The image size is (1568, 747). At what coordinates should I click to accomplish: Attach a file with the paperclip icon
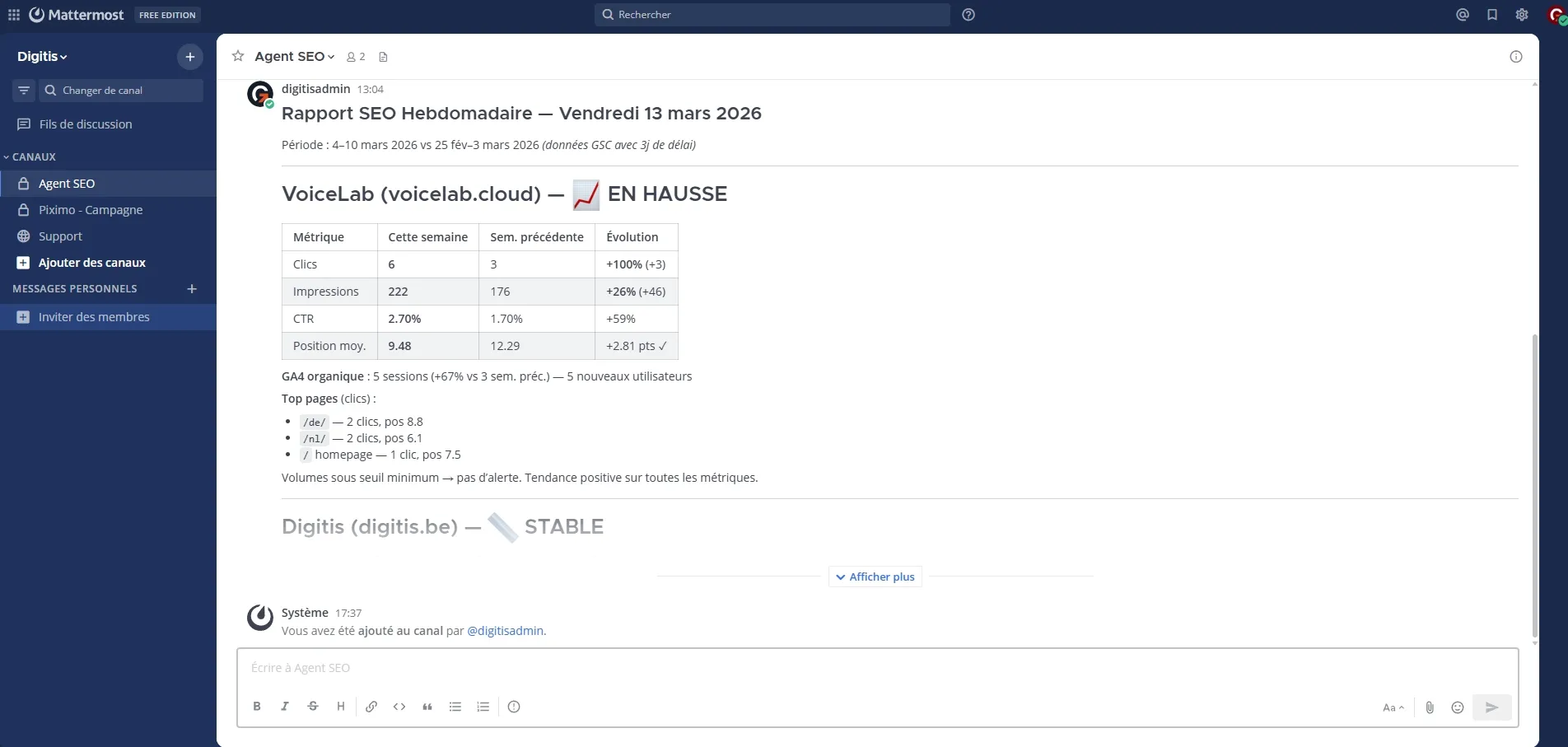click(1430, 707)
